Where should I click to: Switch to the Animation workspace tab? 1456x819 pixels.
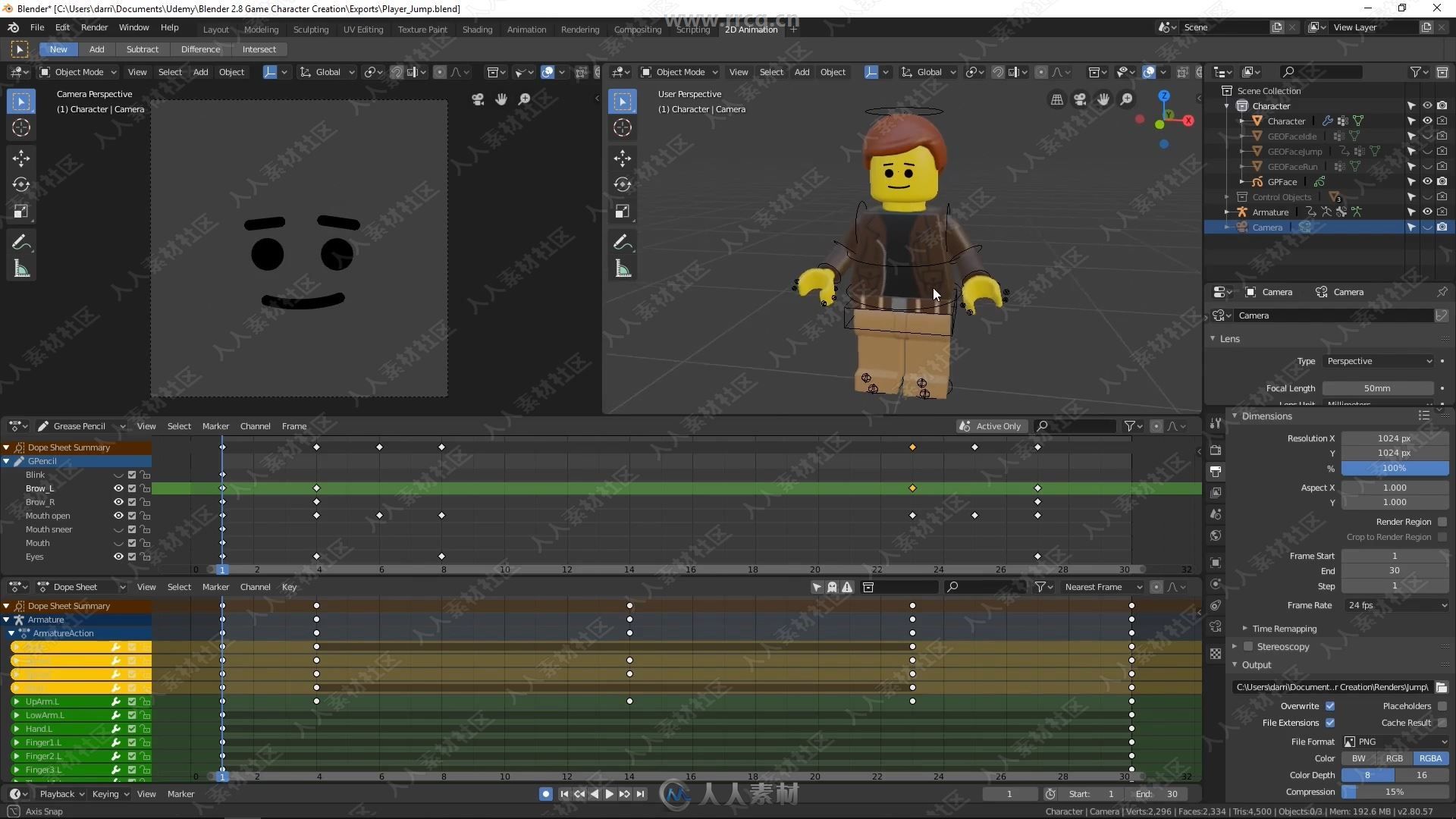(526, 30)
